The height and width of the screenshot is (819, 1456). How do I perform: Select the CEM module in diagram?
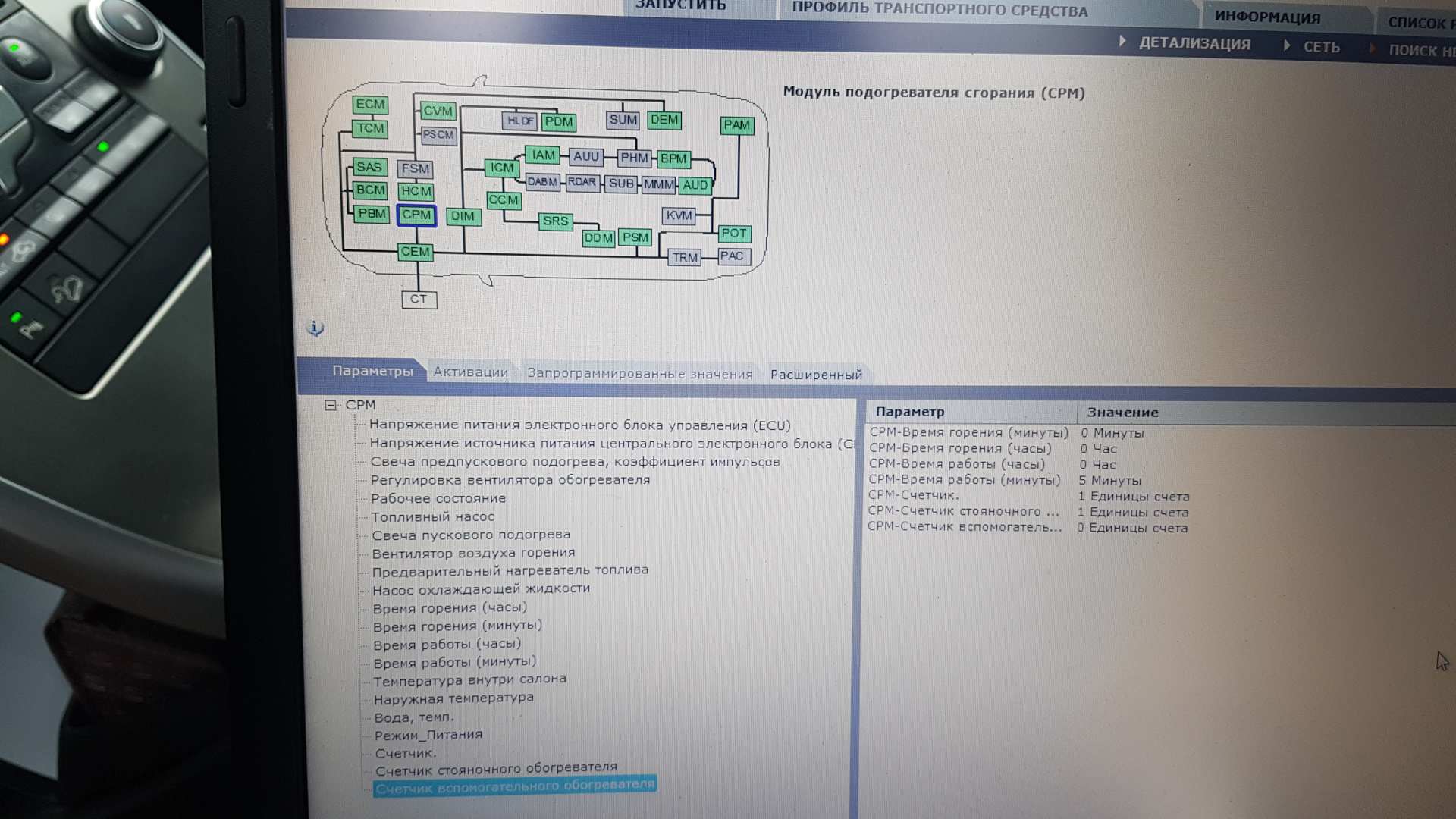[416, 252]
